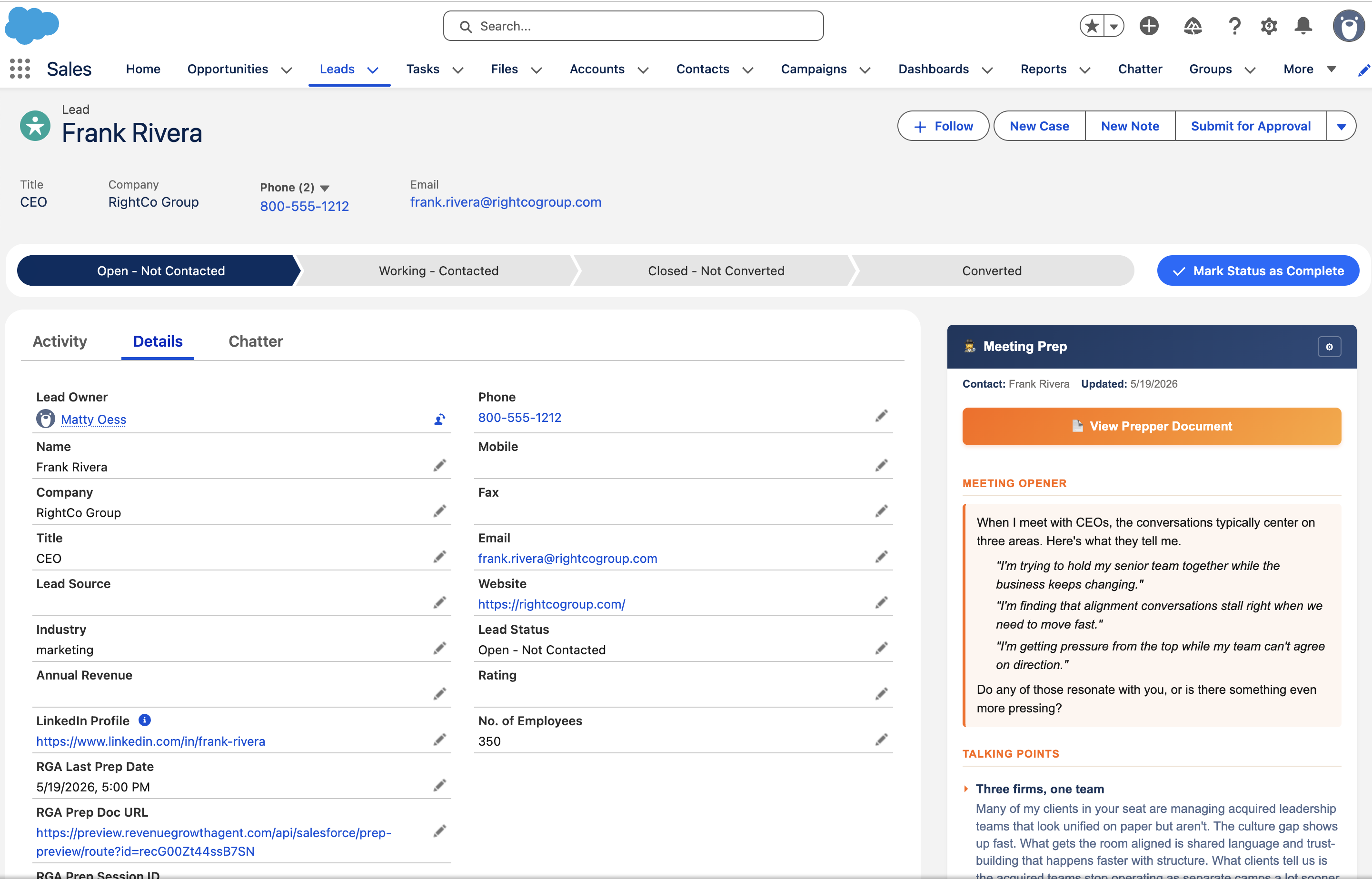Expand the Files nav dropdown chevron
This screenshot has height=880, width=1372.
[x=537, y=70]
